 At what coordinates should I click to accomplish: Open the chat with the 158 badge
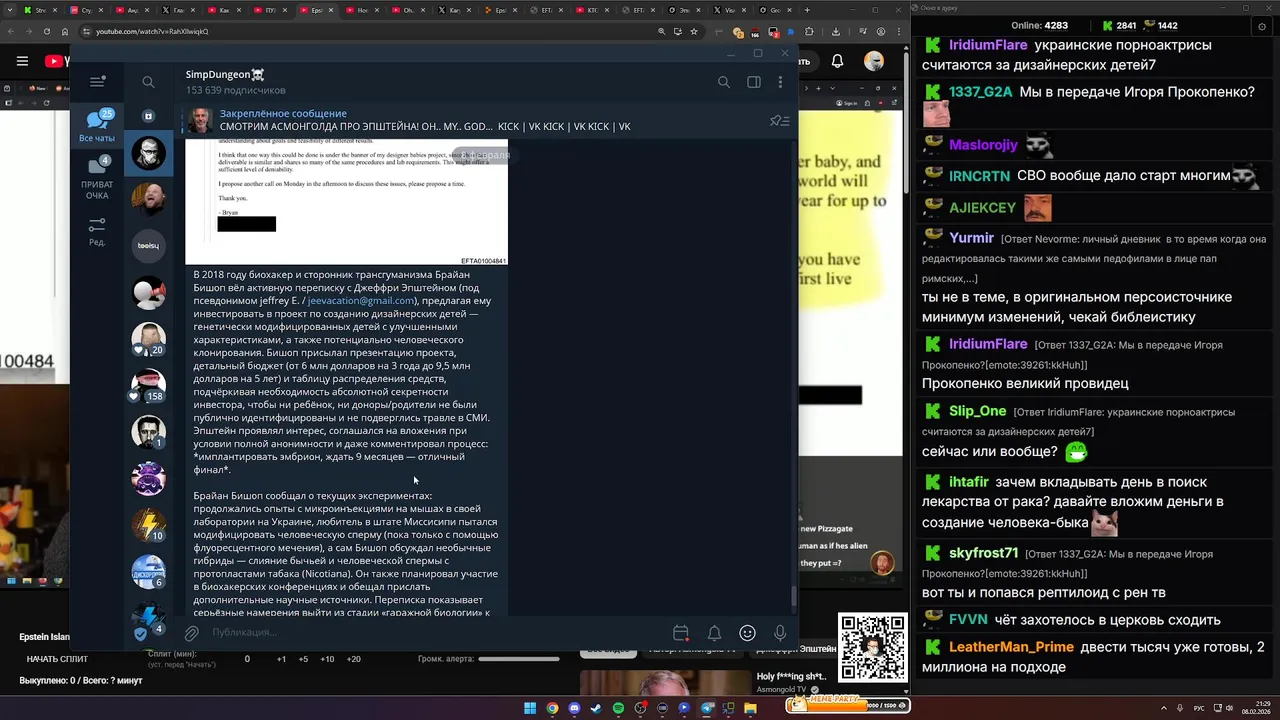tap(149, 386)
